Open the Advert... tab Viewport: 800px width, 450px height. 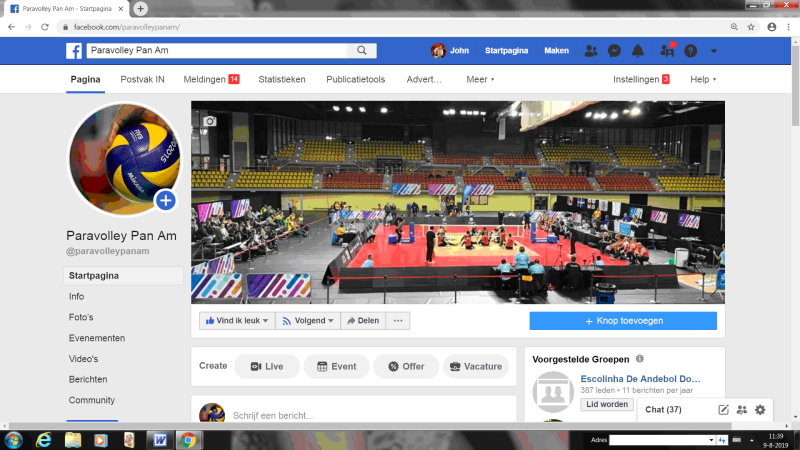click(424, 80)
